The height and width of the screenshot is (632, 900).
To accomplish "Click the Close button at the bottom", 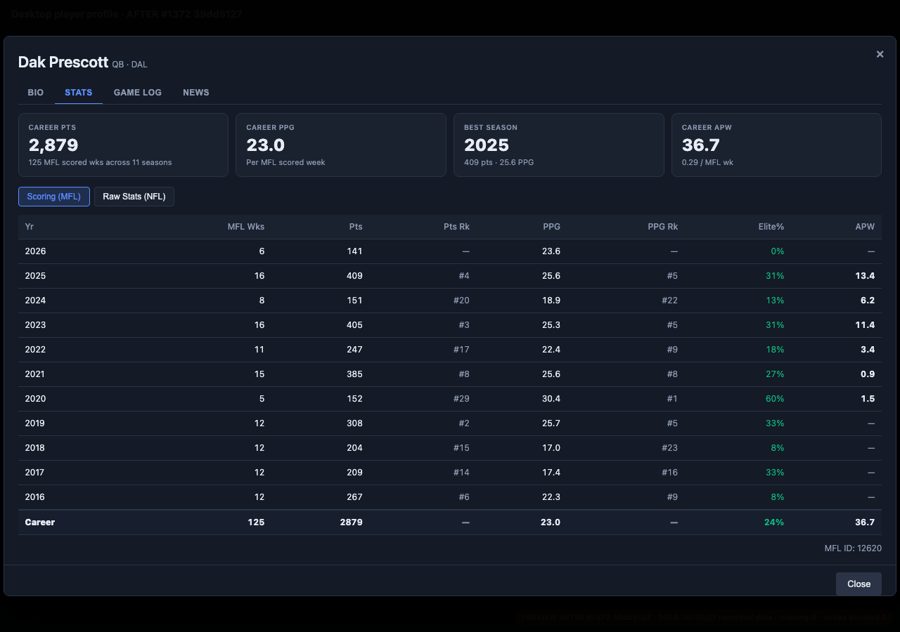I will (x=859, y=584).
